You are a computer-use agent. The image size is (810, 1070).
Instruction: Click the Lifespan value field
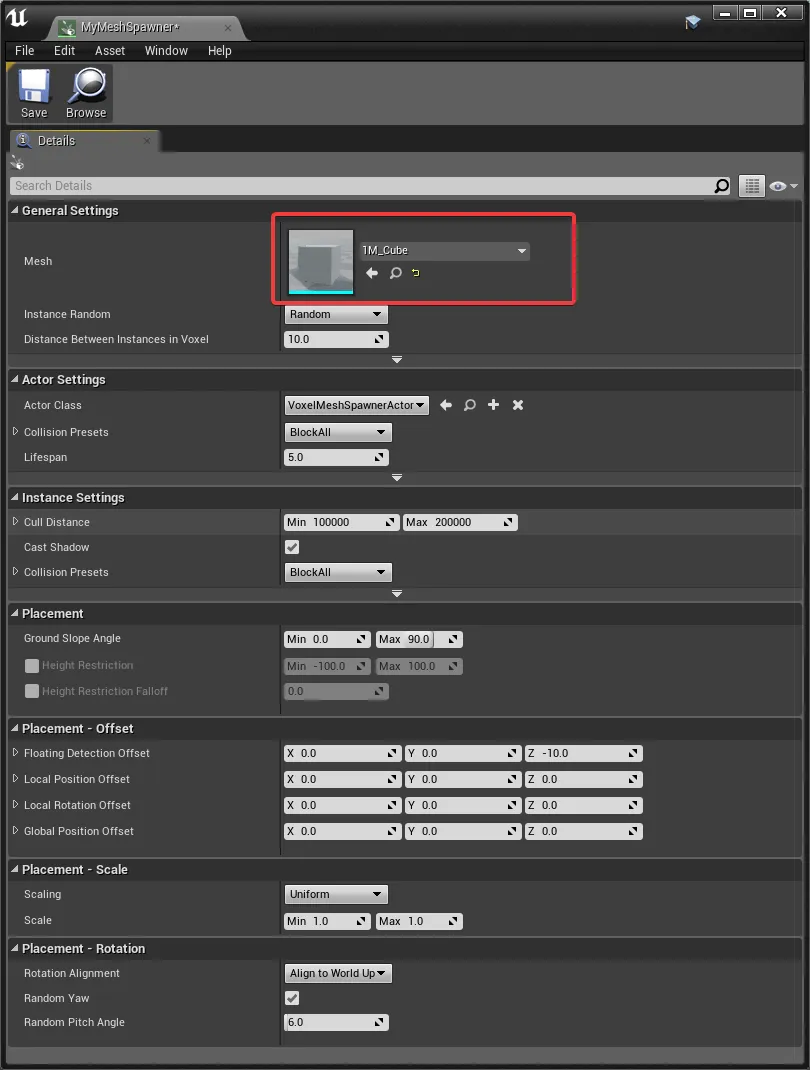(328, 457)
